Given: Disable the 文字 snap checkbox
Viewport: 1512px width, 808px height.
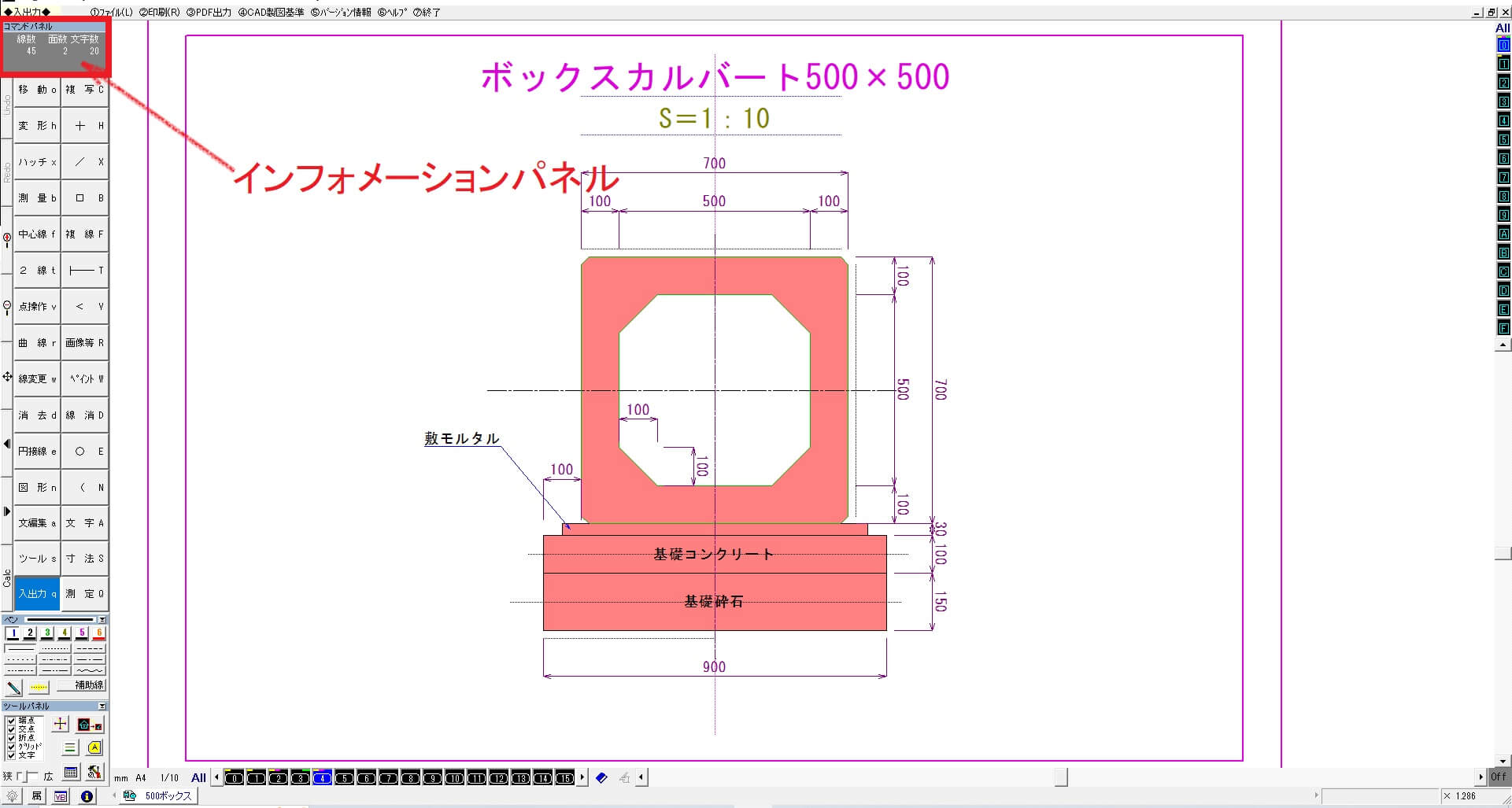Looking at the screenshot, I should (11, 754).
